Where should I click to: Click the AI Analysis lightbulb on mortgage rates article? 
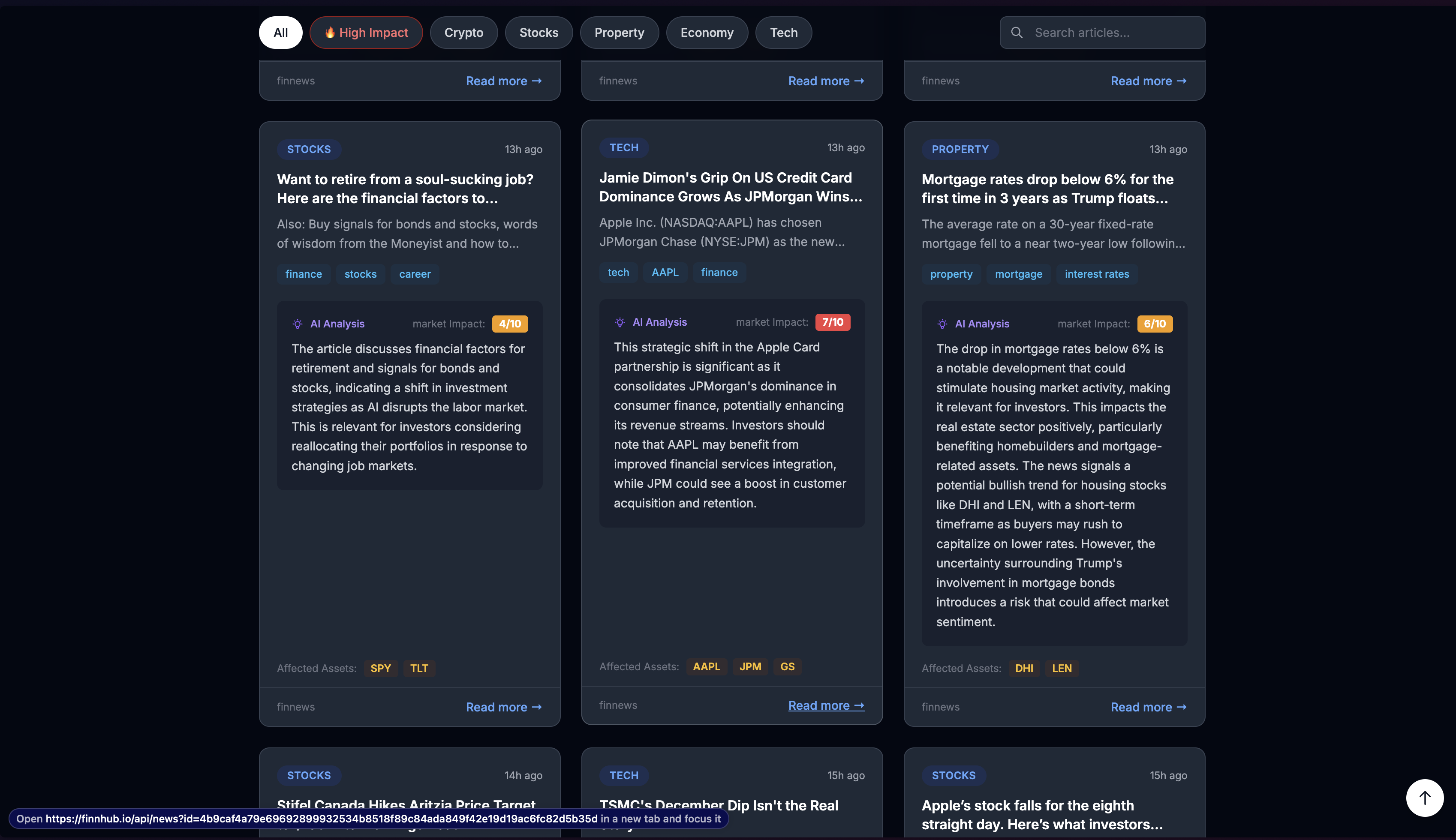[942, 324]
